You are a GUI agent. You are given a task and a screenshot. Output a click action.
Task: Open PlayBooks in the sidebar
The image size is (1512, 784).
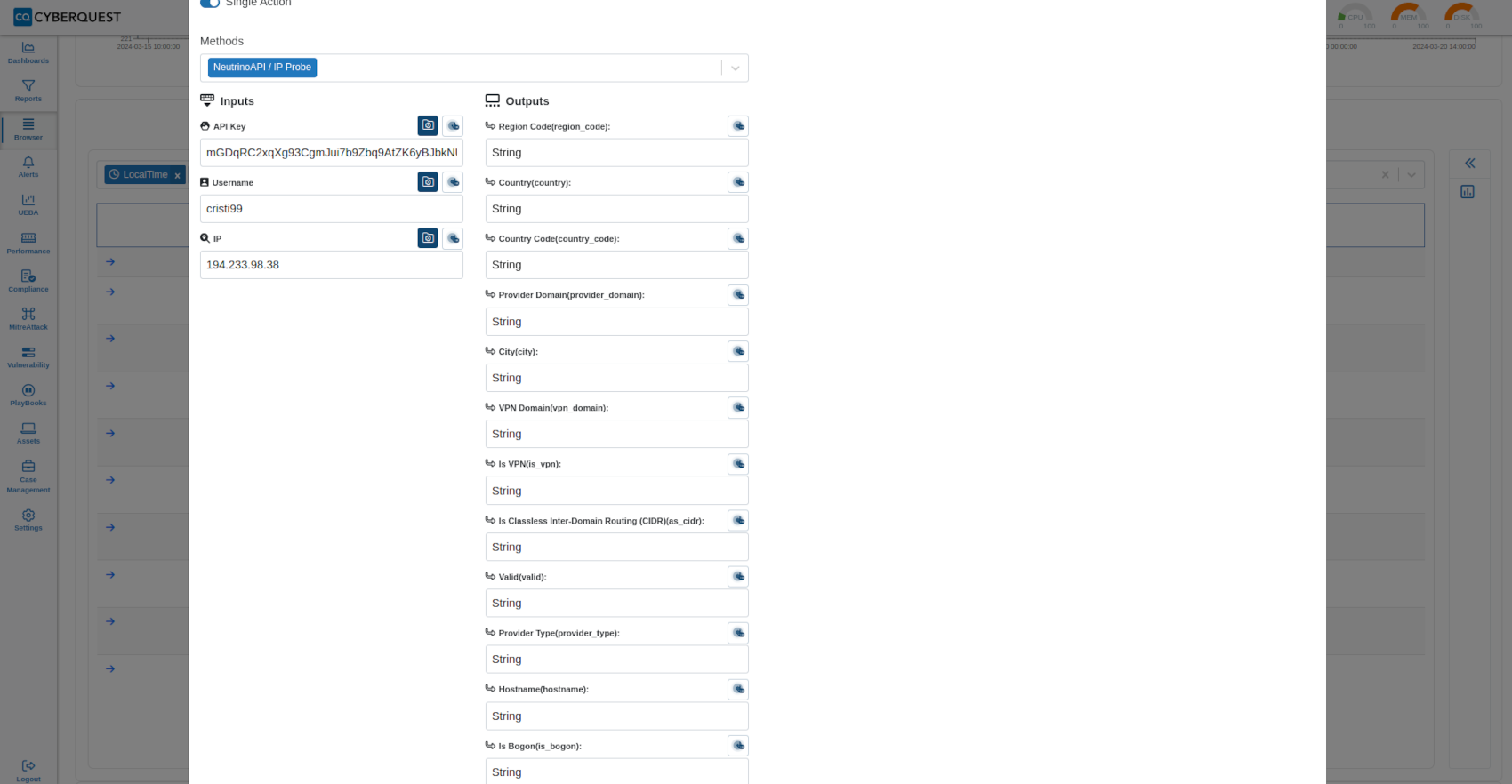pos(28,396)
